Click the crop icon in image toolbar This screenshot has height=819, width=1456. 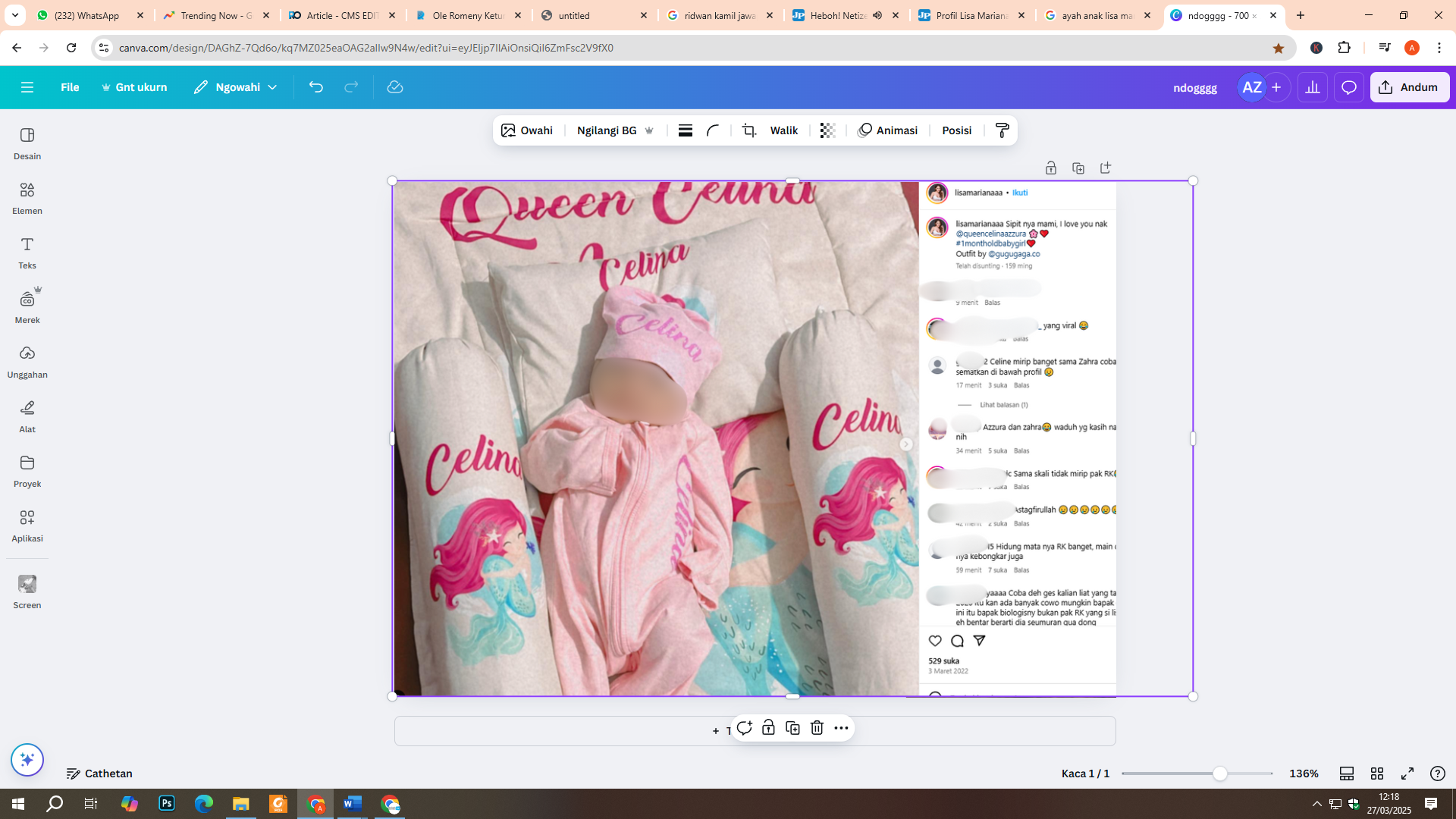tap(749, 130)
